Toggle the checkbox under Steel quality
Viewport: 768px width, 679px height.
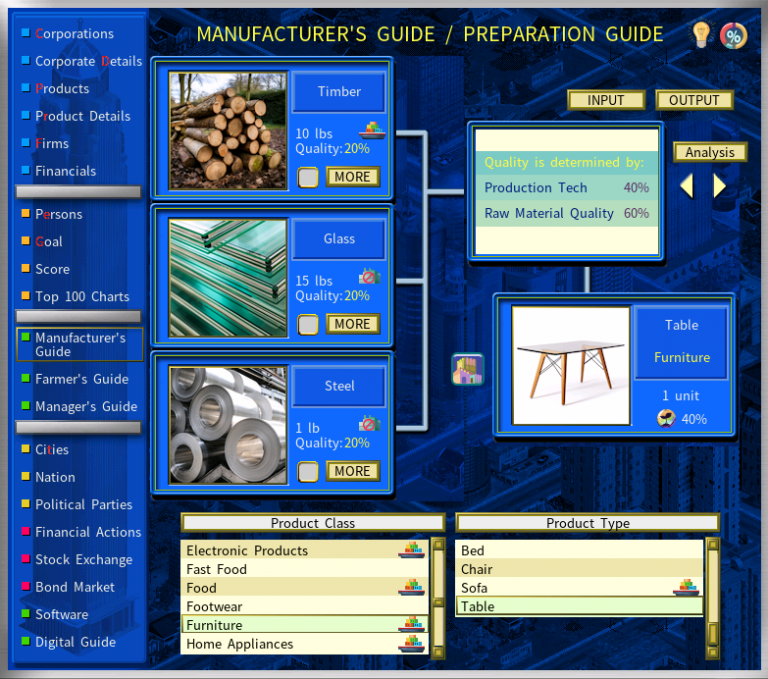click(309, 471)
